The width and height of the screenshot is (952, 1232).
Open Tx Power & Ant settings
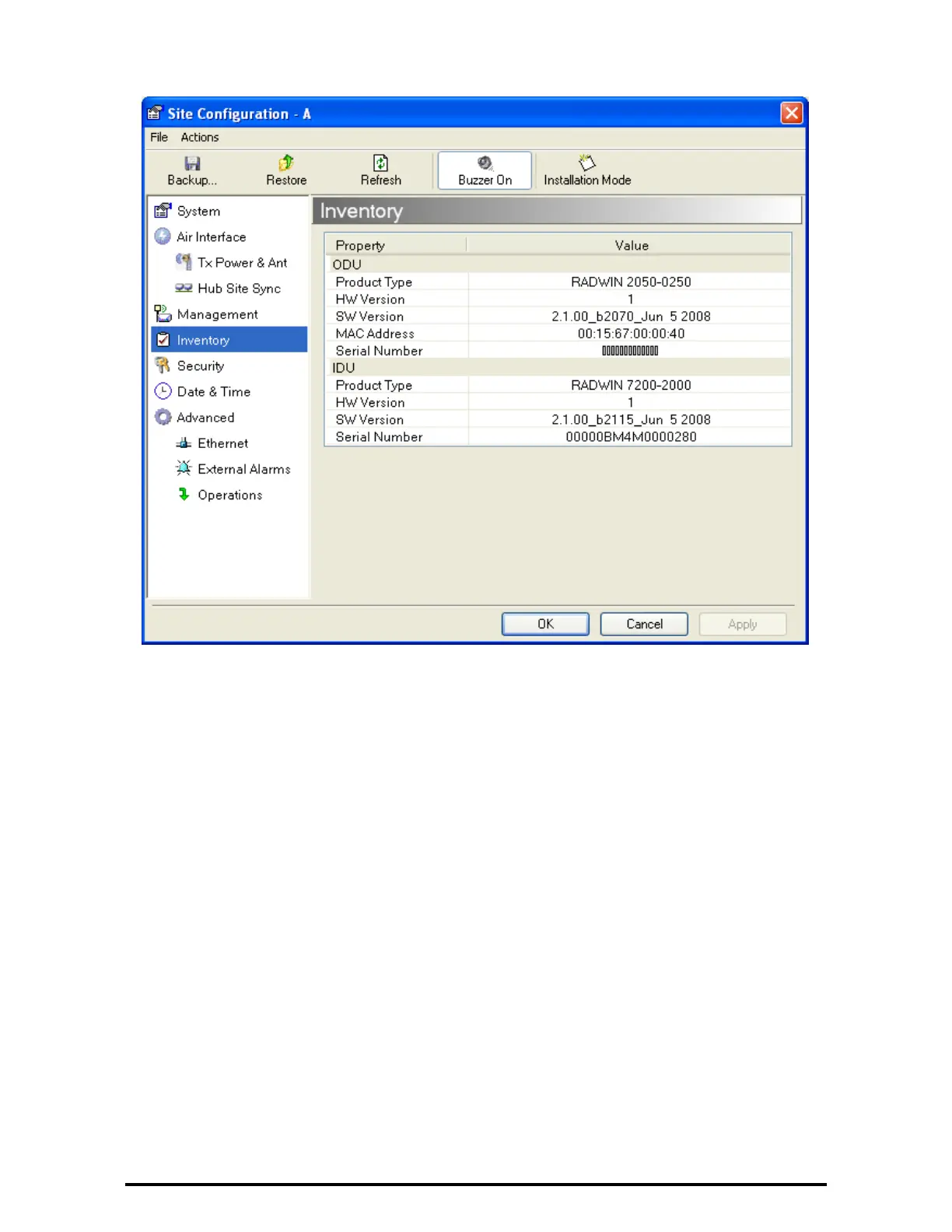click(242, 263)
